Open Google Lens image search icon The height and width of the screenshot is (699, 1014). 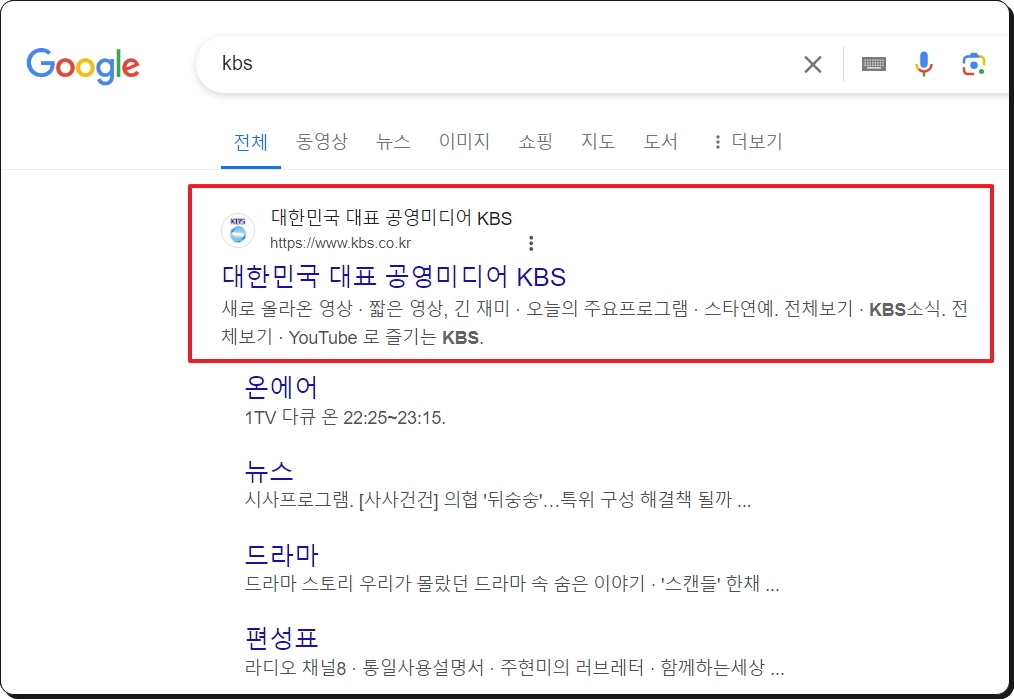click(x=973, y=64)
